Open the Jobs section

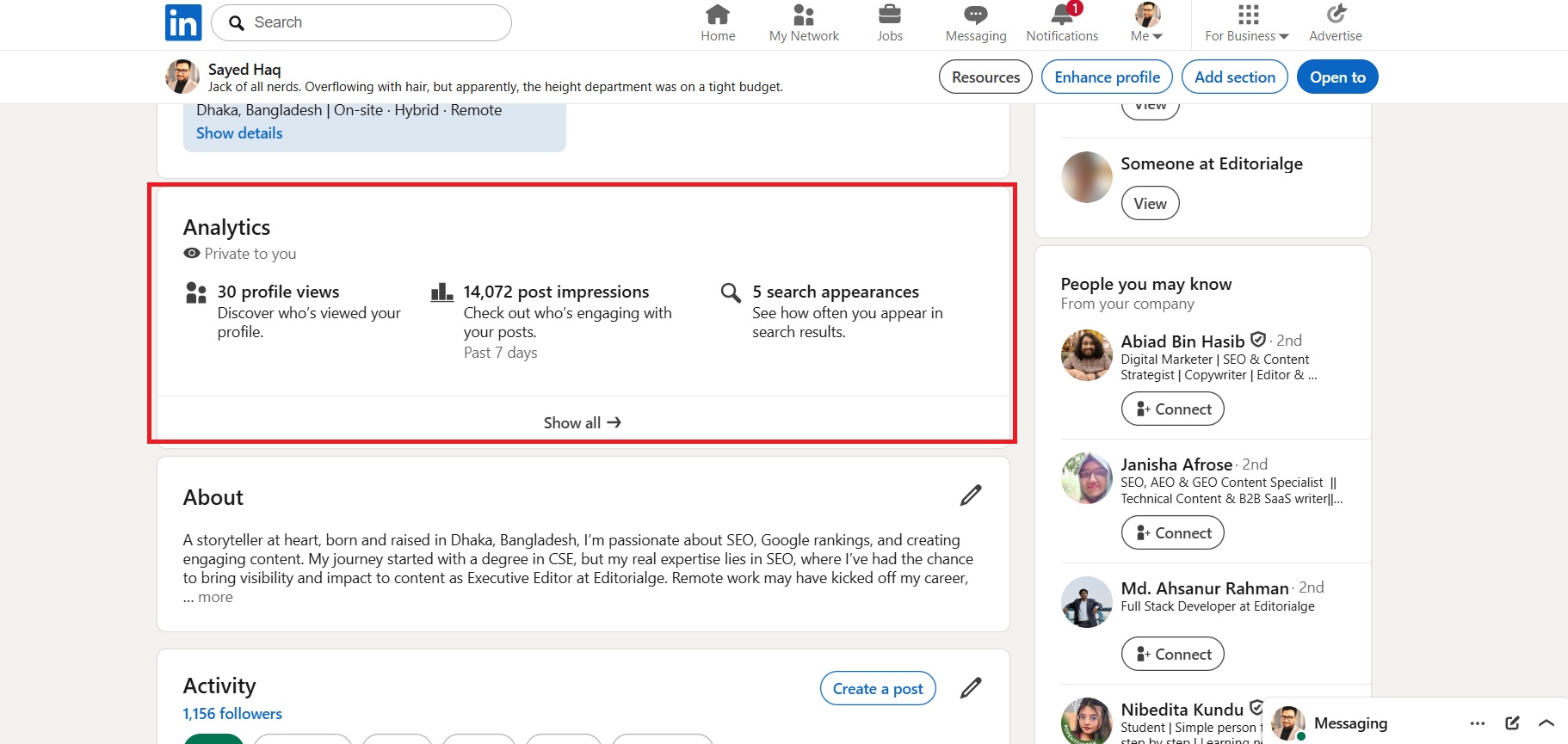point(890,23)
